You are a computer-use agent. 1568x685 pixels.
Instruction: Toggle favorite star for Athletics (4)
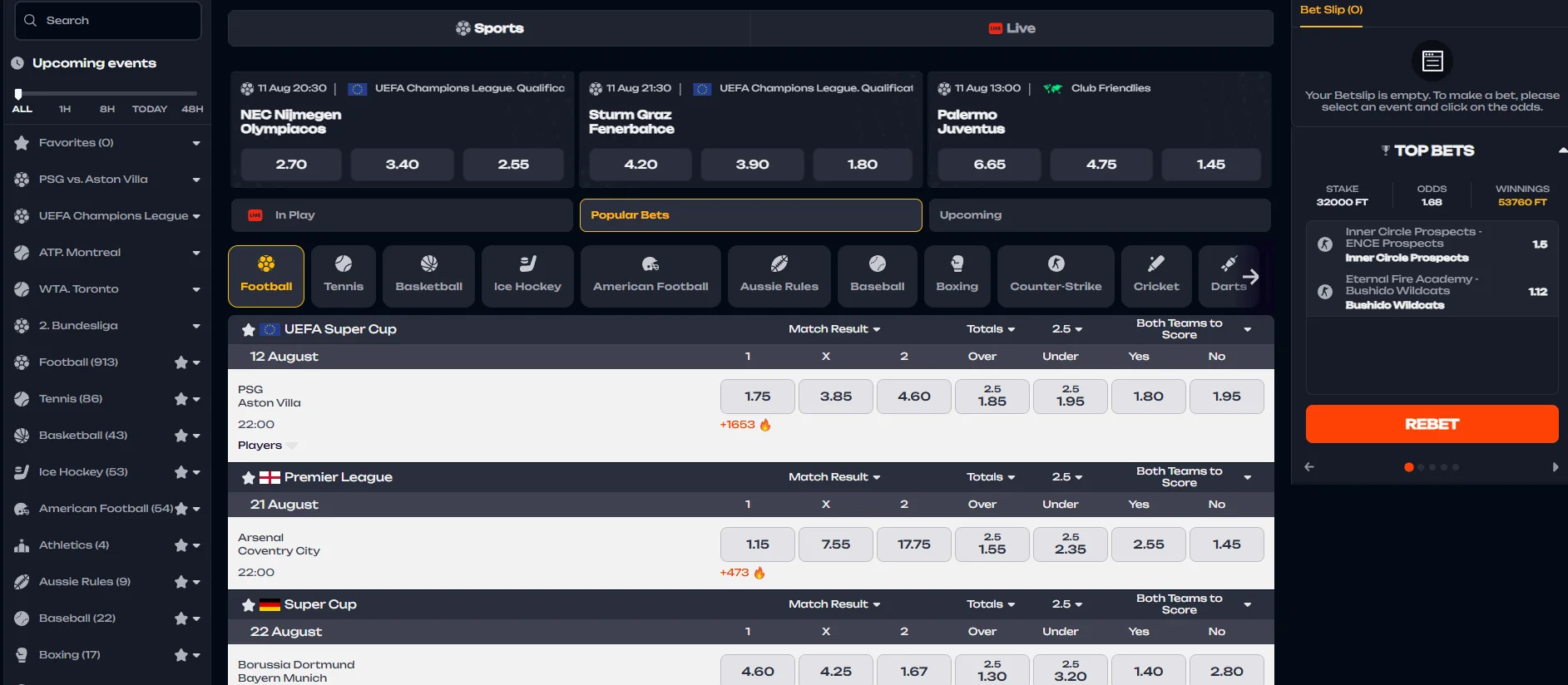click(x=181, y=545)
